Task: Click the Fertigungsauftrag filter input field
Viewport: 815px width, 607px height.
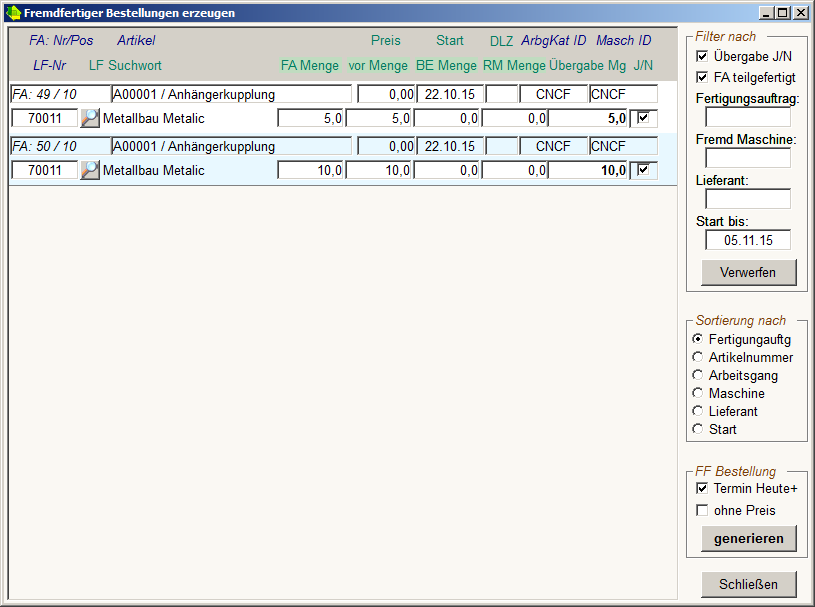Action: coord(748,117)
